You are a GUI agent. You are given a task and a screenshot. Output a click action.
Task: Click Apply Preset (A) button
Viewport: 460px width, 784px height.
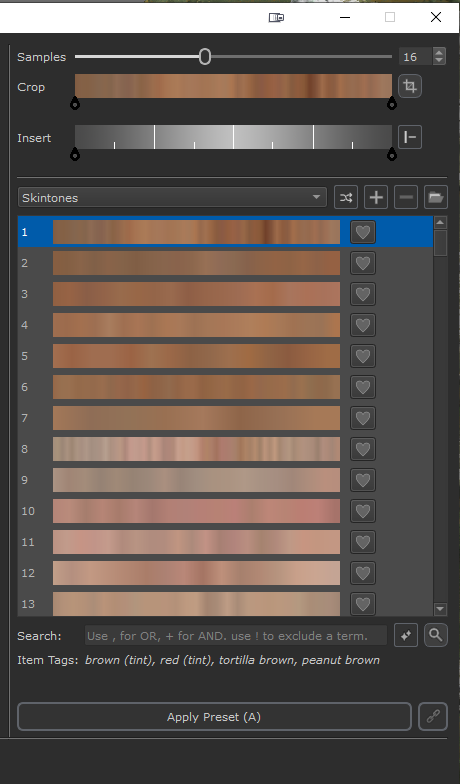[214, 716]
